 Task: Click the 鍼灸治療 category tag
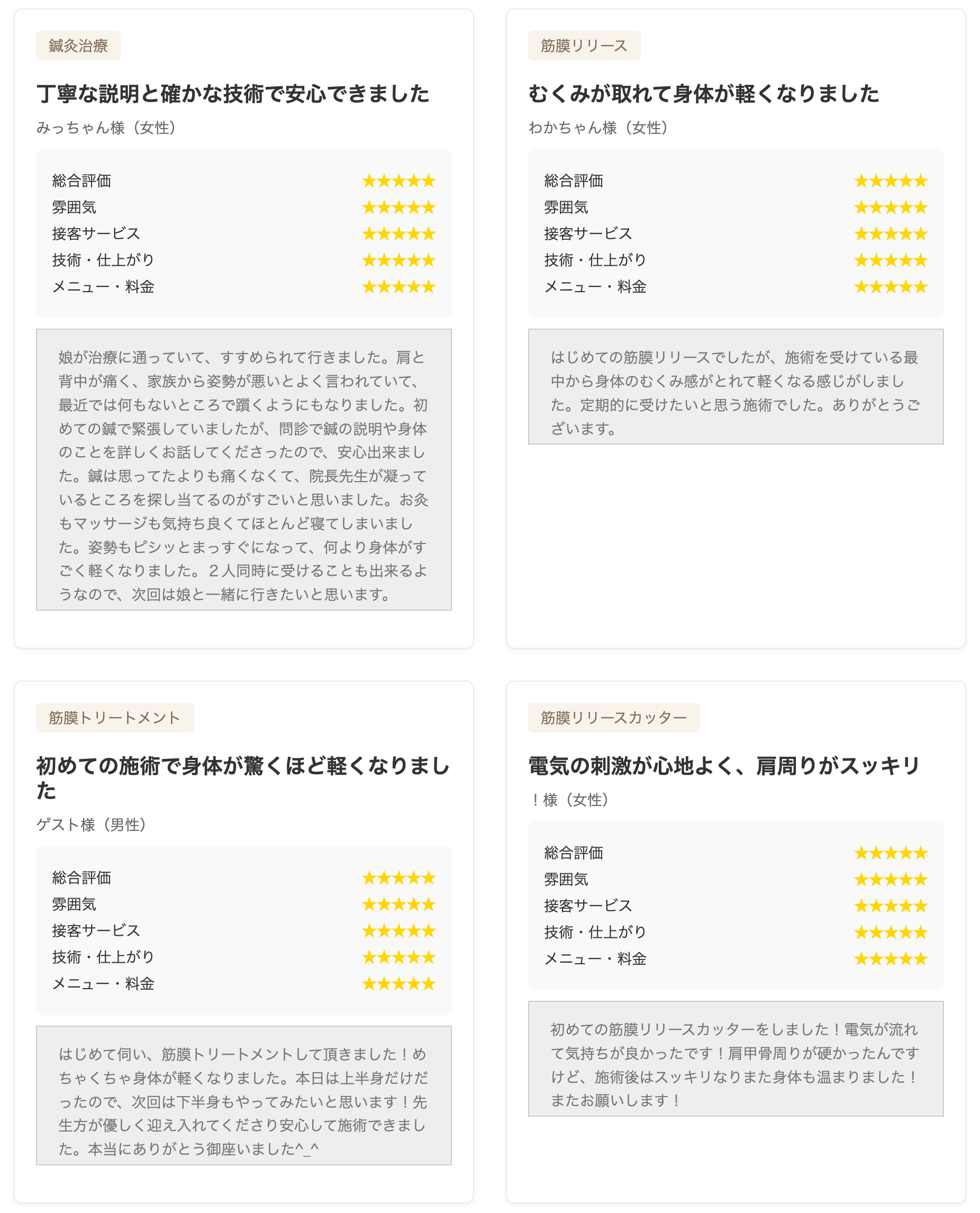click(78, 46)
